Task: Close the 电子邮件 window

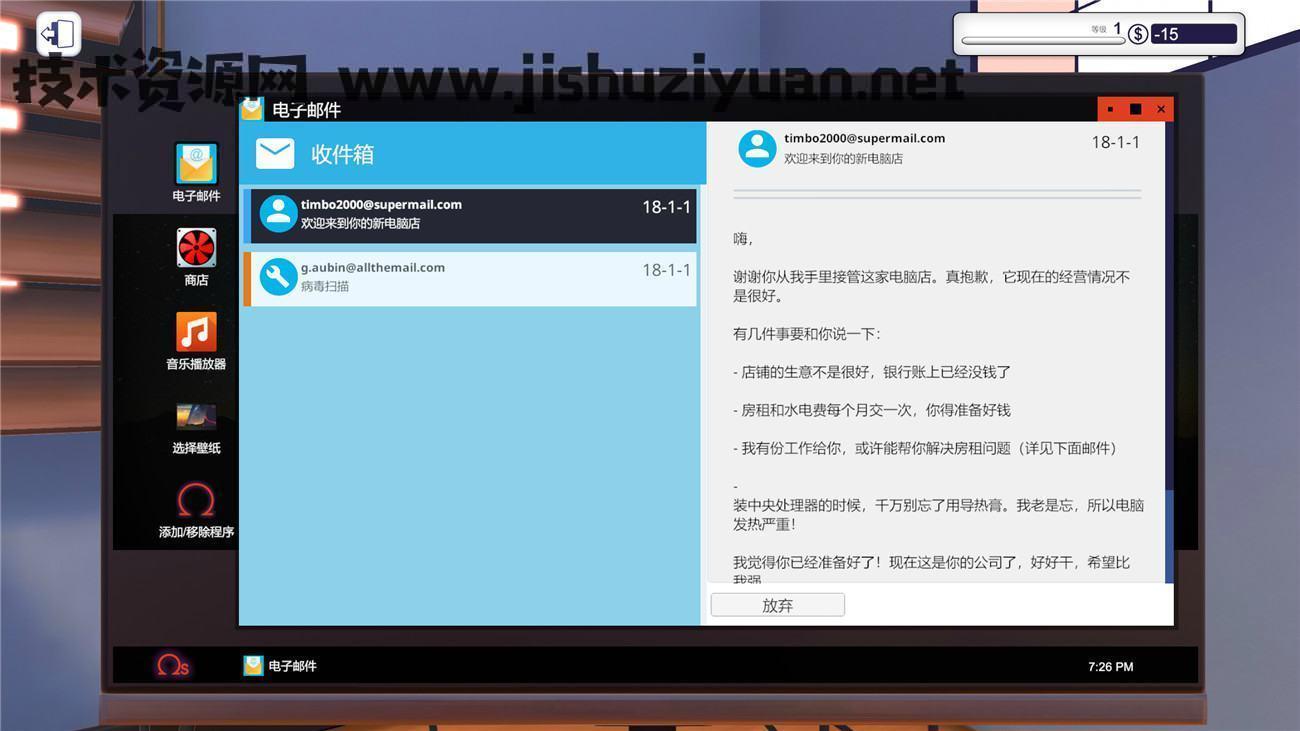Action: pyautogui.click(x=1161, y=109)
